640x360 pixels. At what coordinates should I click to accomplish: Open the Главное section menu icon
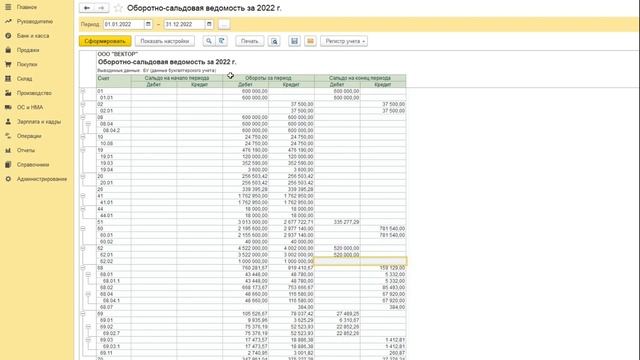point(8,7)
